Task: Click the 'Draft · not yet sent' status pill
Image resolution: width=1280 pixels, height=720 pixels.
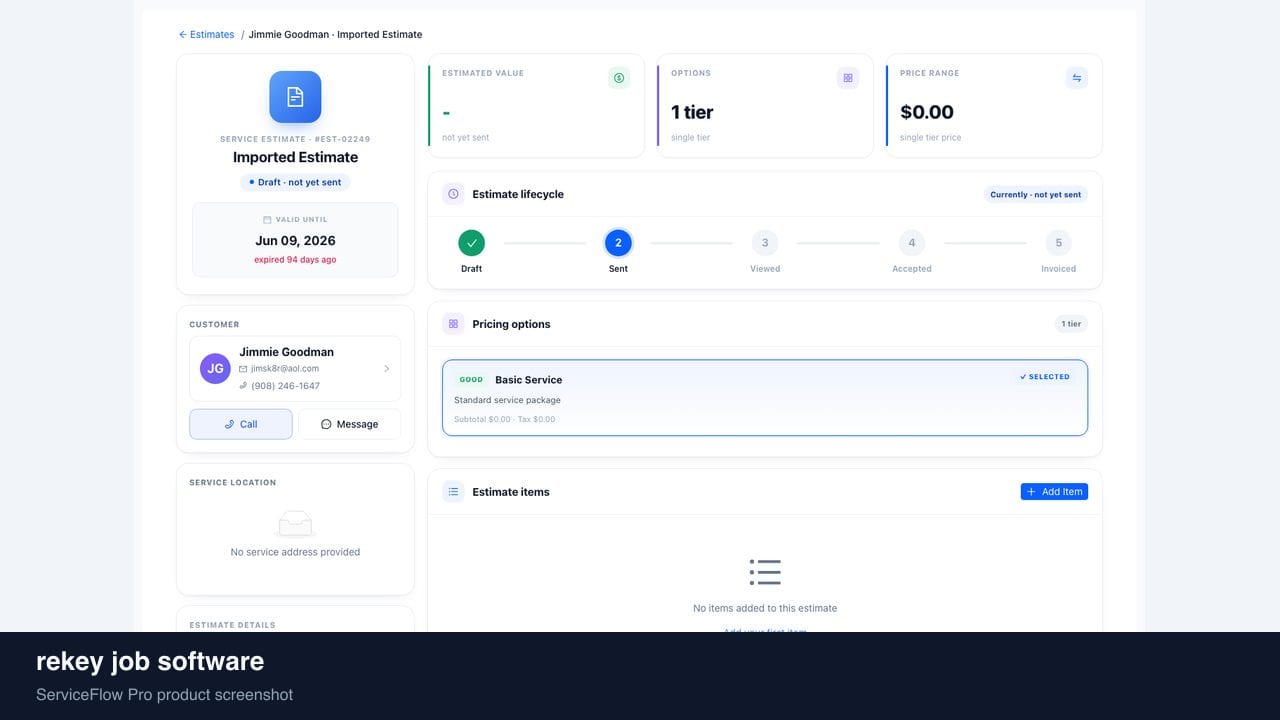Action: click(x=295, y=182)
